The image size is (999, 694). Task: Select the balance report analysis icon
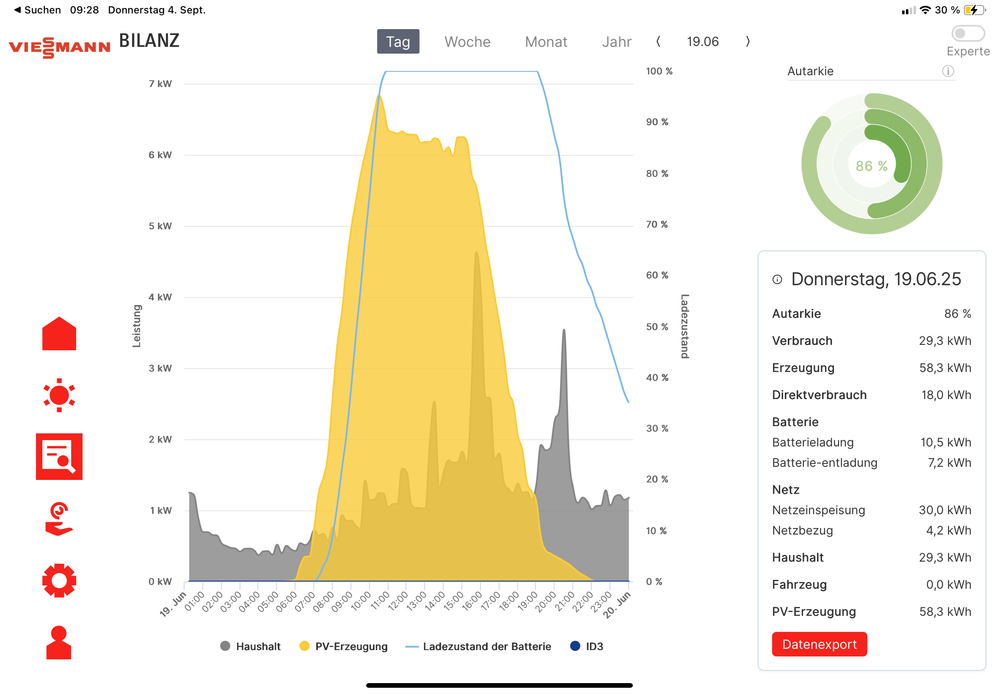59,457
